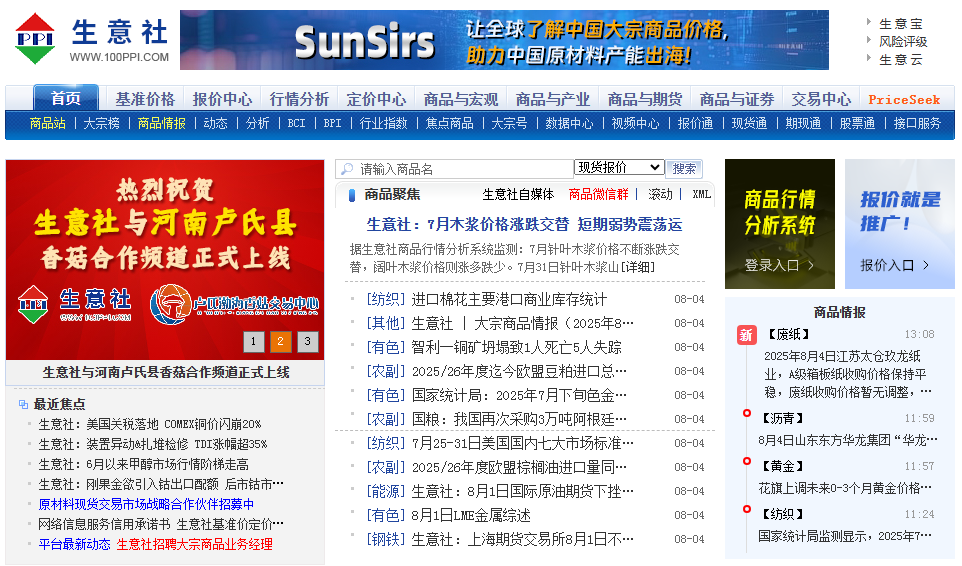
Task: Open the 商品与证券 menu
Action: coord(737,99)
